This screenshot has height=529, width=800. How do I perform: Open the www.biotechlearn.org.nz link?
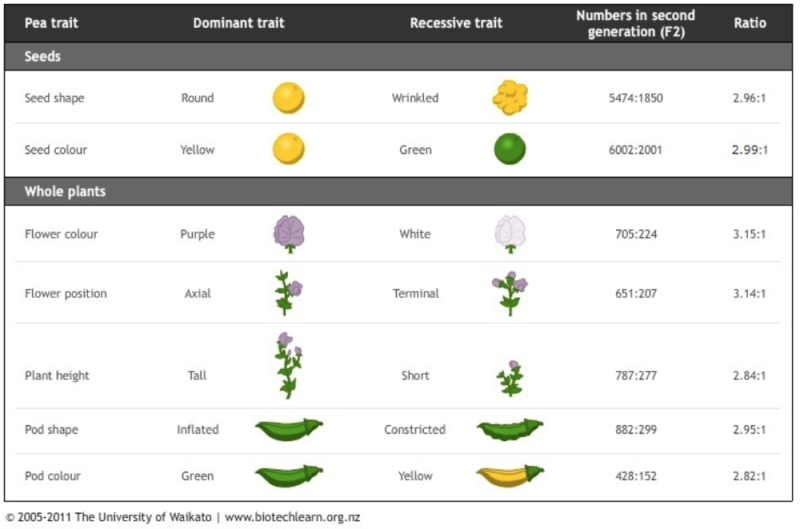(x=292, y=518)
